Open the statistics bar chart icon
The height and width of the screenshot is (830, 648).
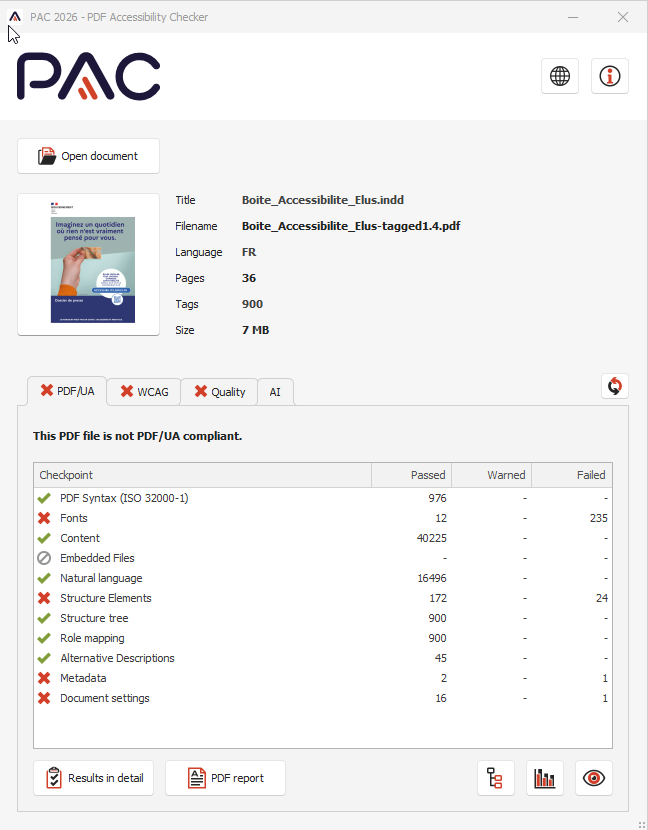click(545, 778)
